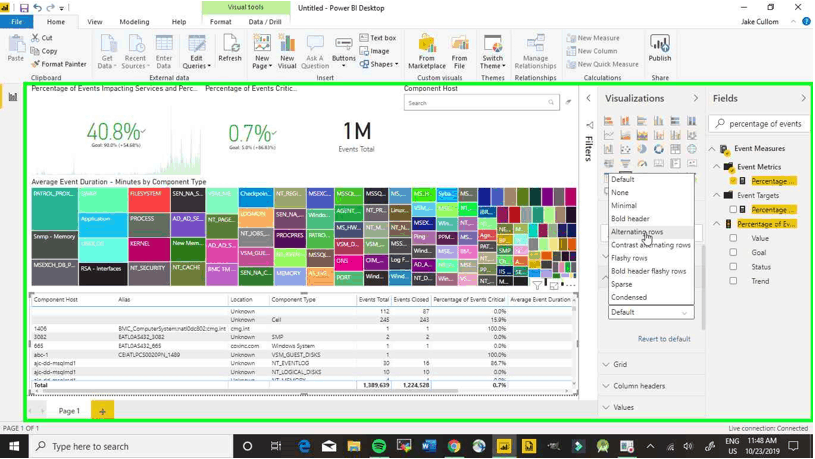The height and width of the screenshot is (459, 815).
Task: Collapse the Fields pane arrow
Action: (804, 98)
